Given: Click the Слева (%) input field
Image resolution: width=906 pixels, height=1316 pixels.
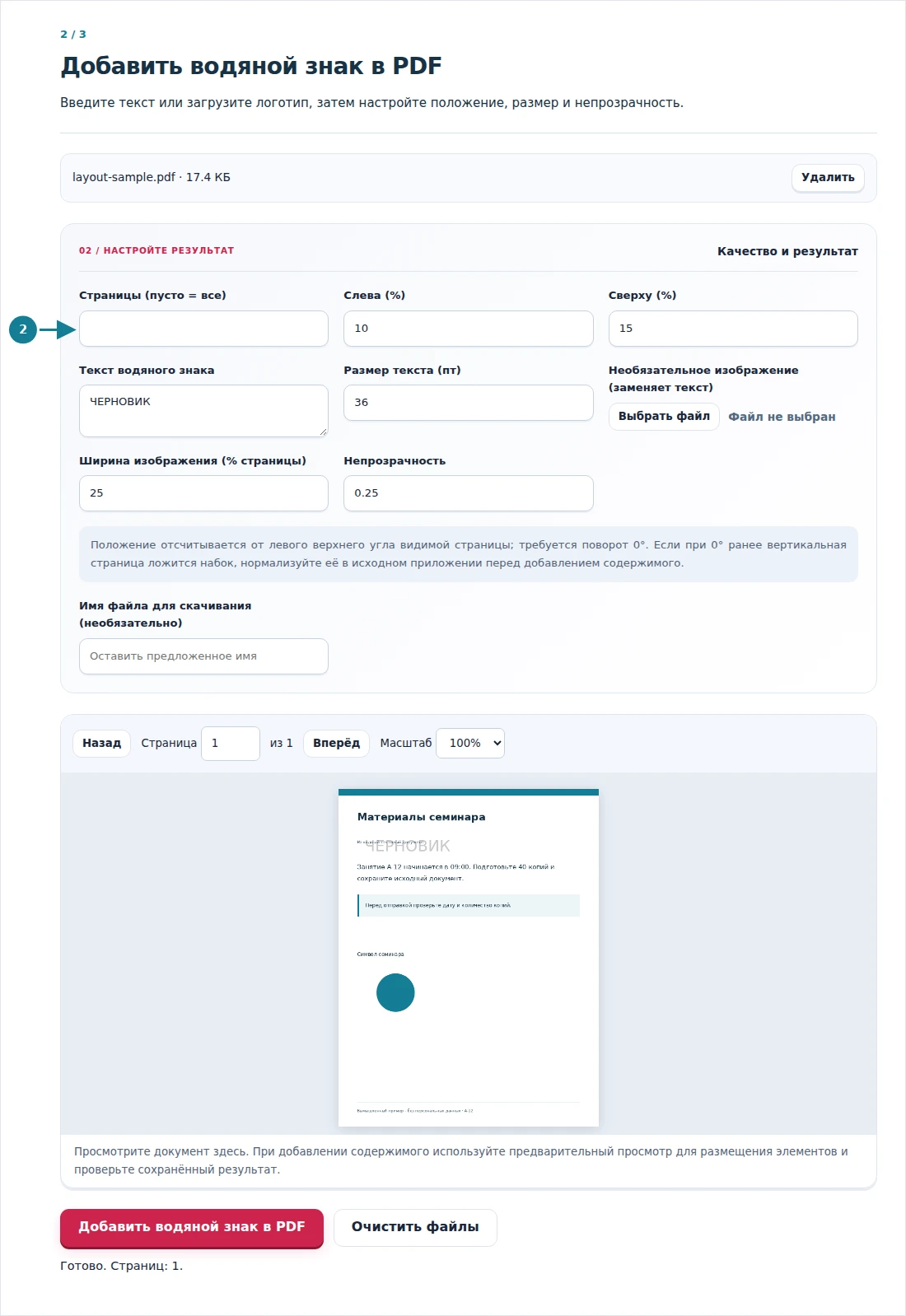Looking at the screenshot, I should click(x=468, y=329).
